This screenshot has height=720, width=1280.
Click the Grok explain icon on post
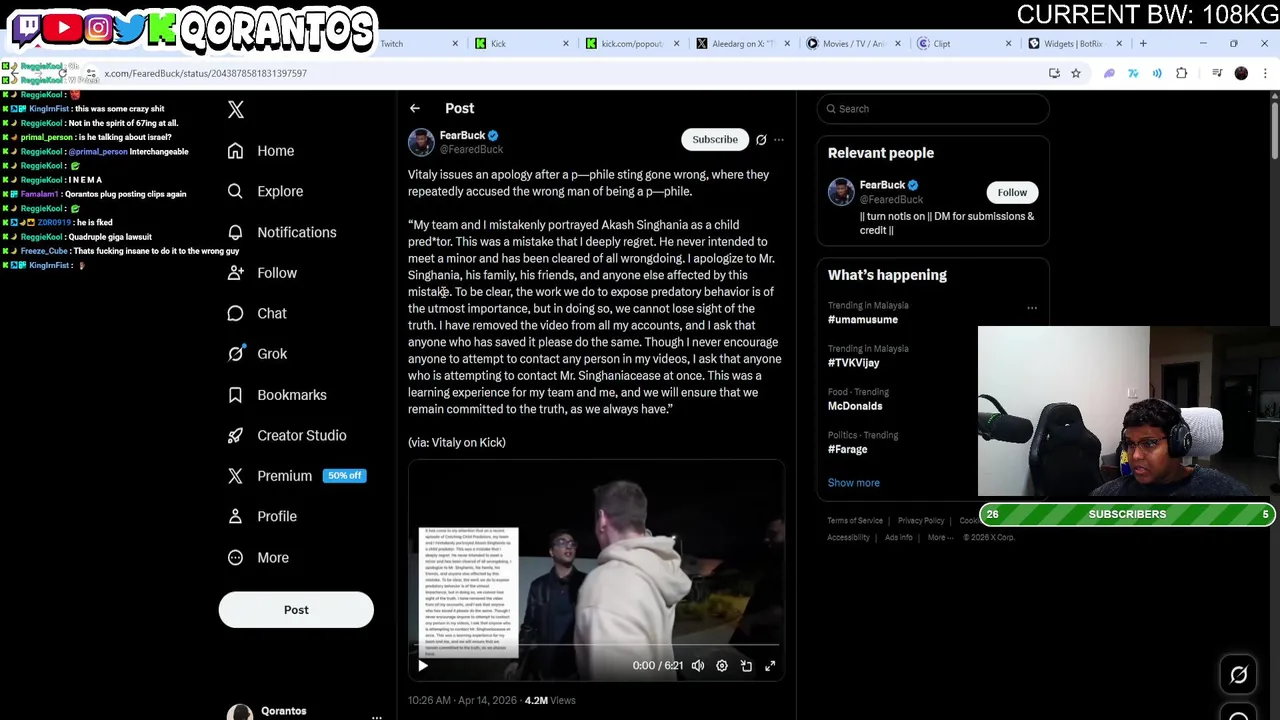click(761, 140)
